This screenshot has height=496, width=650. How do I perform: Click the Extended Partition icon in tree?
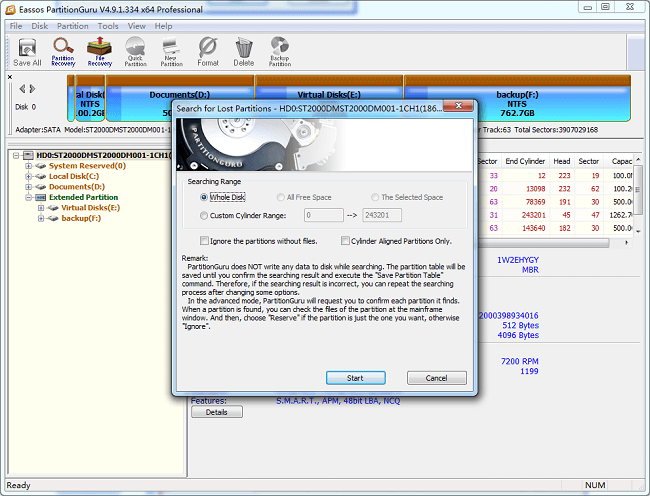click(41, 197)
